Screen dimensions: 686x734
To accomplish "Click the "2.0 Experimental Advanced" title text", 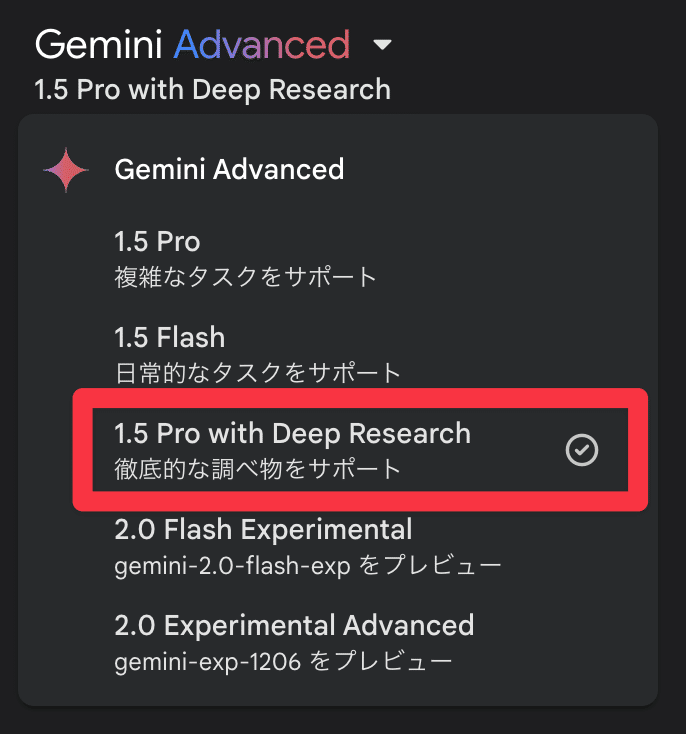I will pyautogui.click(x=294, y=626).
